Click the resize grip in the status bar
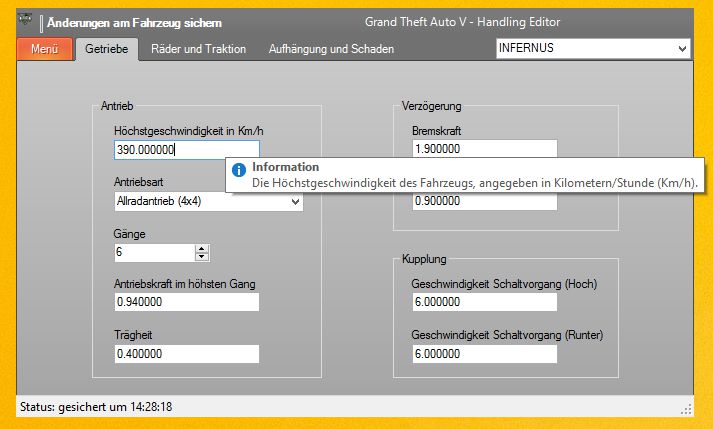Viewport: 713px width, 429px height. (686, 408)
